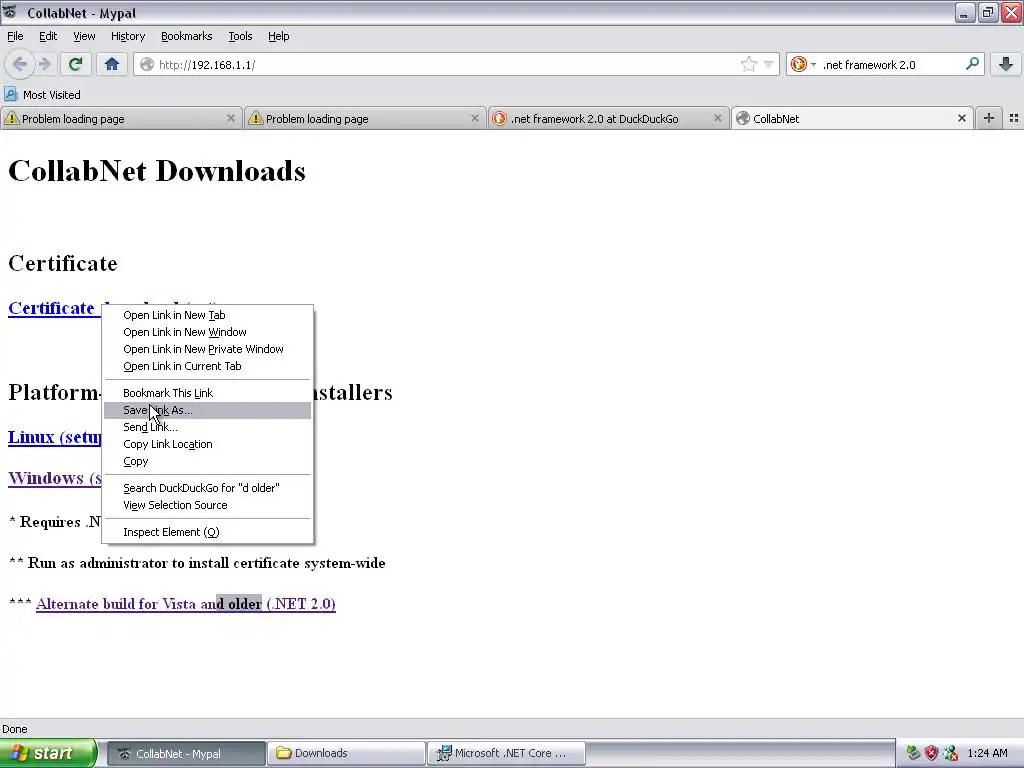This screenshot has width=1024, height=768.
Task: Switch to Downloads folder taskbar button
Action: click(x=346, y=753)
